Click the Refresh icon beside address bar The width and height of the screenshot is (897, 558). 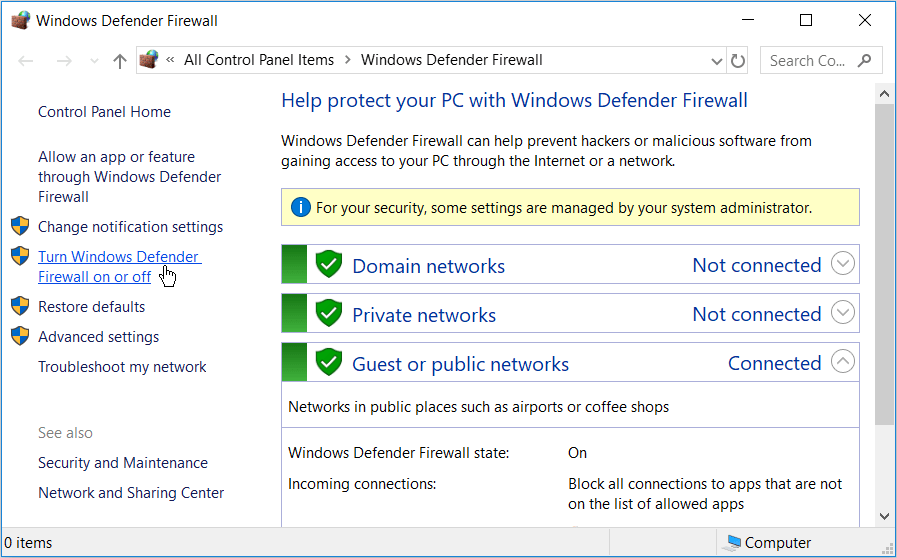coord(738,61)
